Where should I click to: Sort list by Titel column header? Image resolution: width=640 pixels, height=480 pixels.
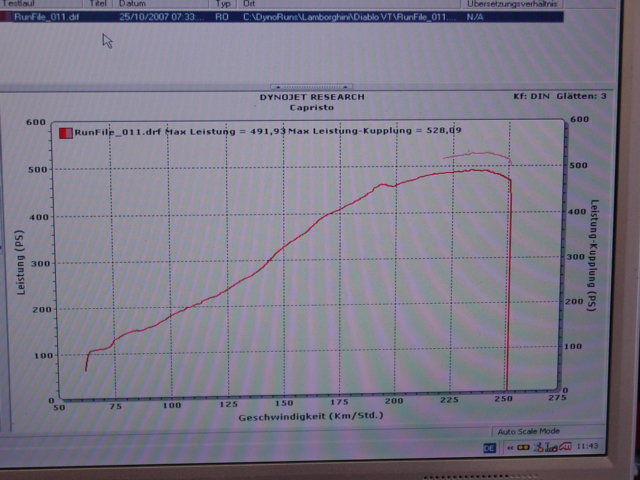[x=98, y=5]
